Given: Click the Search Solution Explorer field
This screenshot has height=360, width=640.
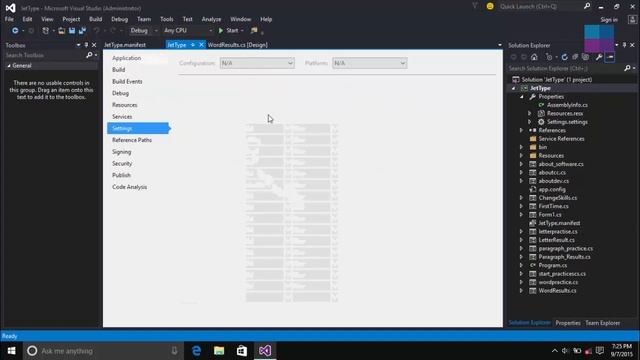Looking at the screenshot, I should coord(565,68).
